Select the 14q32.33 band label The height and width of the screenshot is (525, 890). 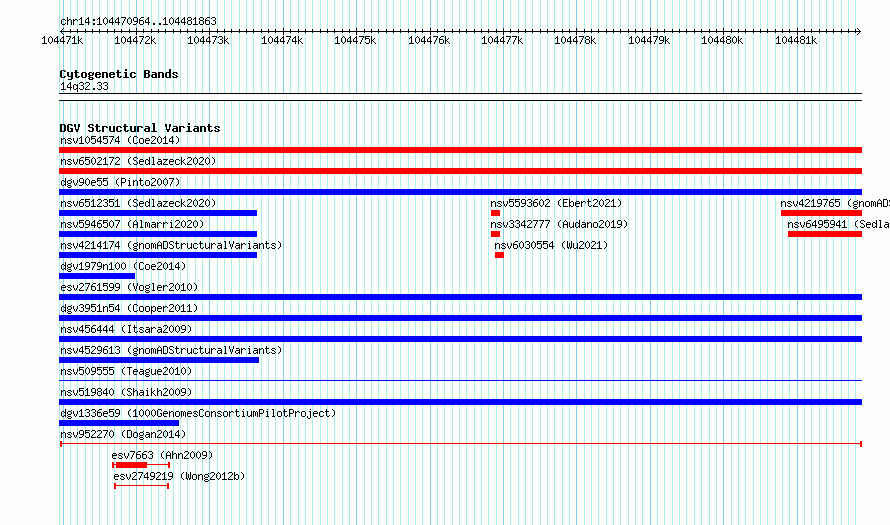point(84,86)
